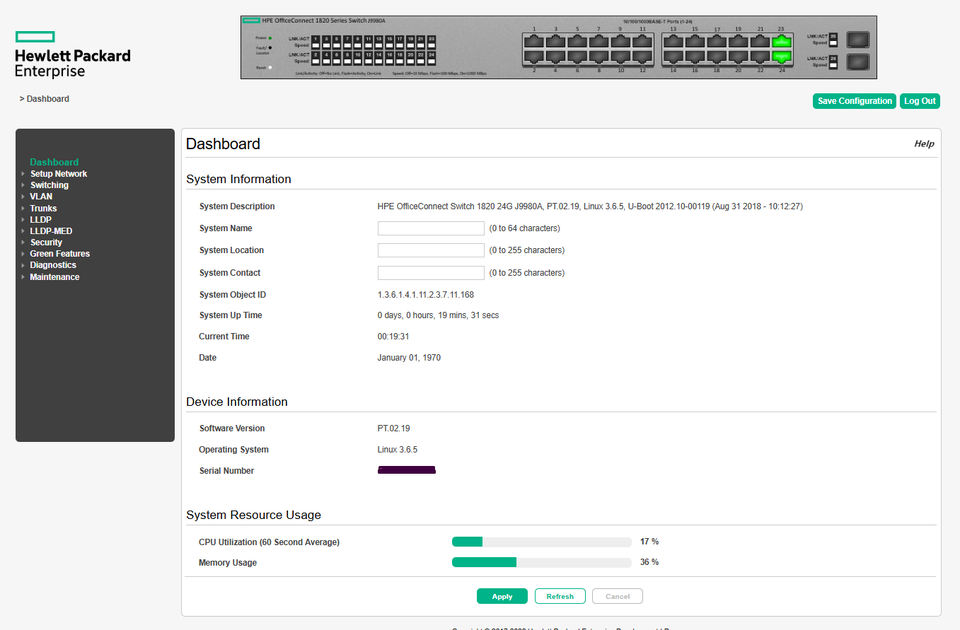
Task: Click the Dashboard breadcrumb
Action: click(48, 99)
